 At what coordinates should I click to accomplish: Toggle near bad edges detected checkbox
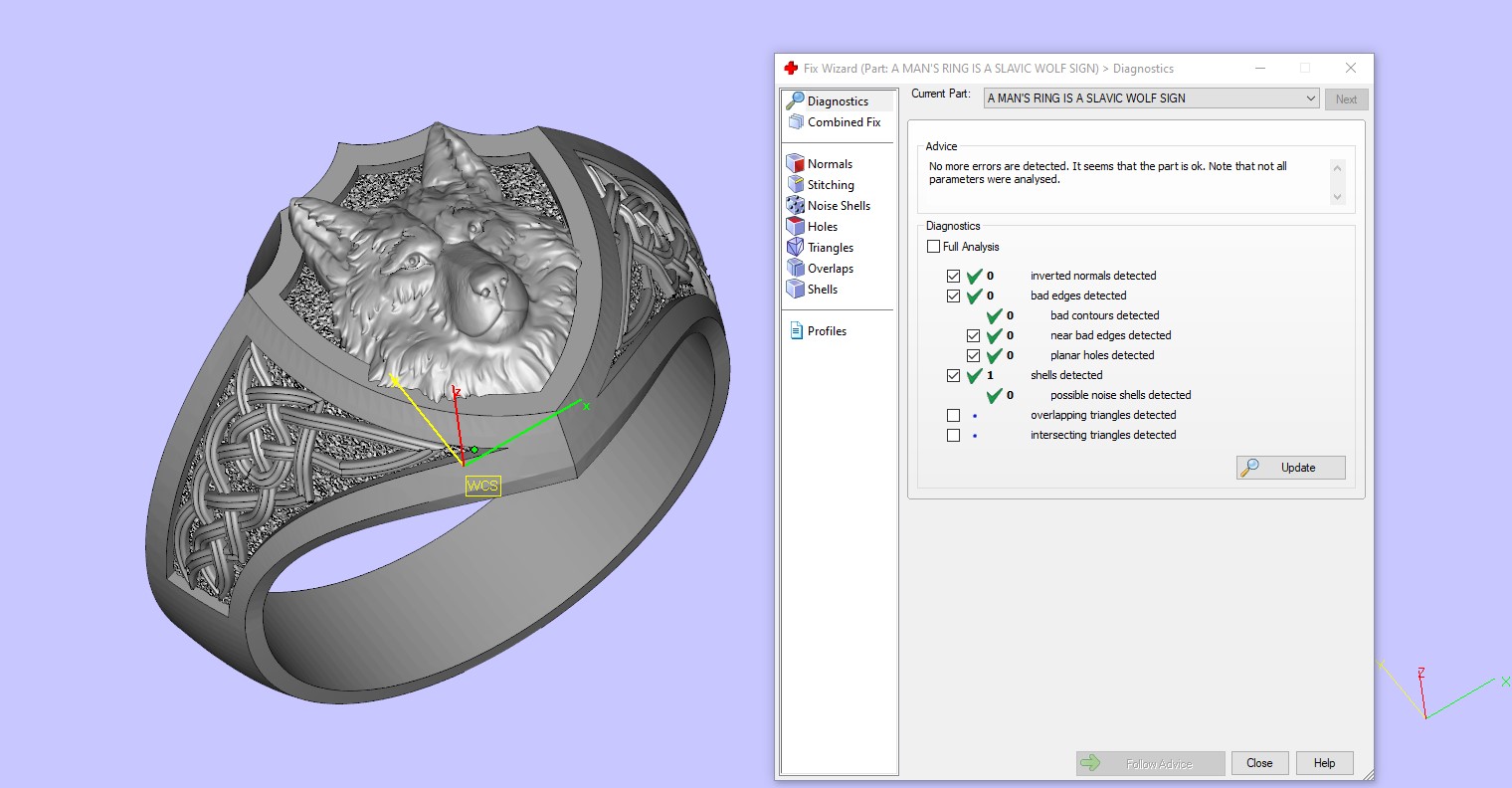973,336
